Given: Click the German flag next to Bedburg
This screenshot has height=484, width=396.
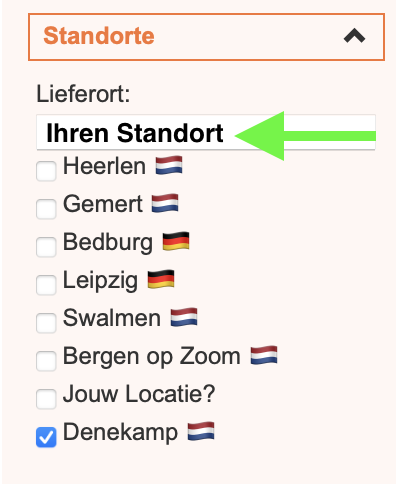Looking at the screenshot, I should coord(176,241).
